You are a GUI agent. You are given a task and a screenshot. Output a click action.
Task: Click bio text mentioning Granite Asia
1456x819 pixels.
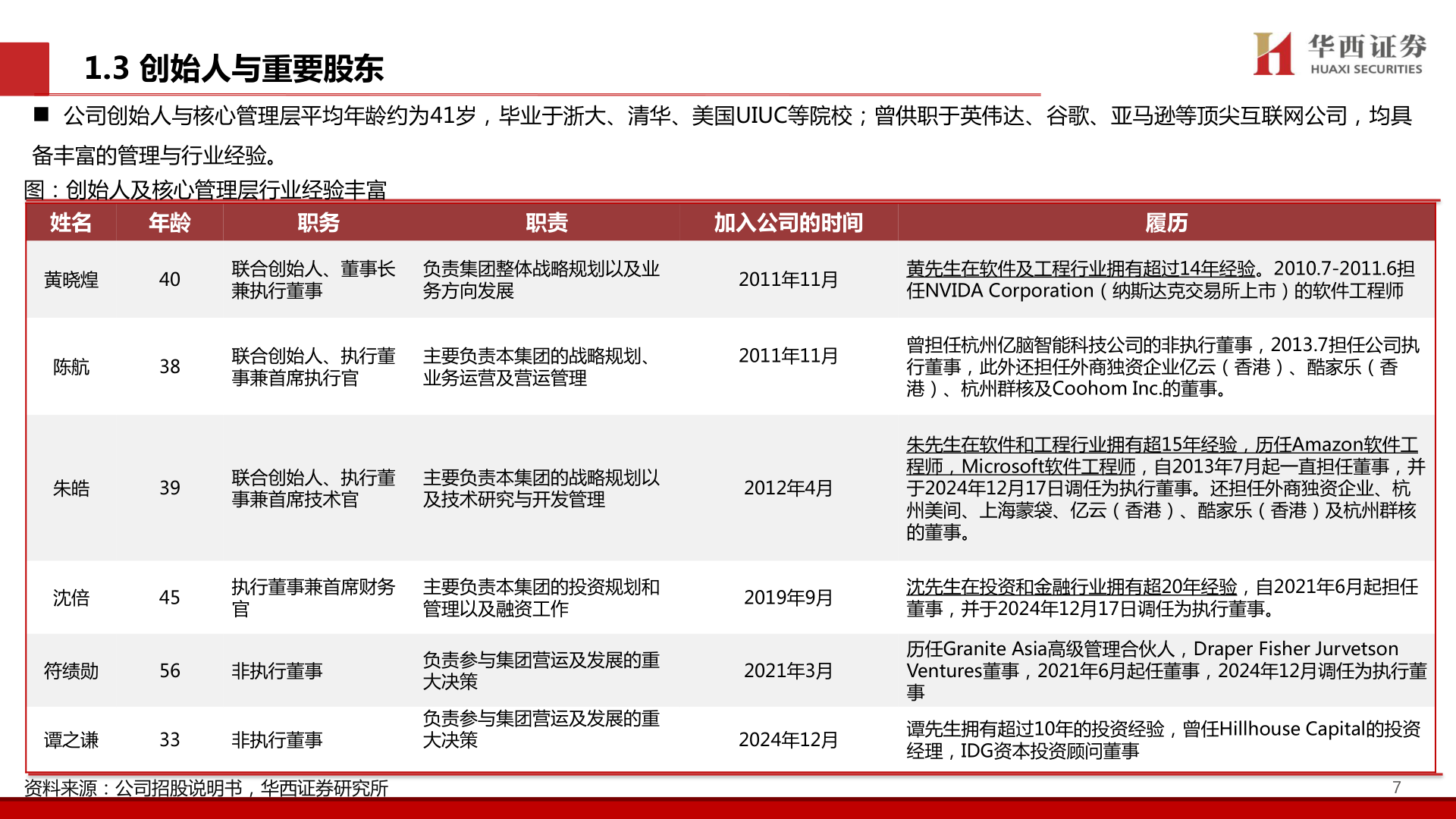[1166, 671]
